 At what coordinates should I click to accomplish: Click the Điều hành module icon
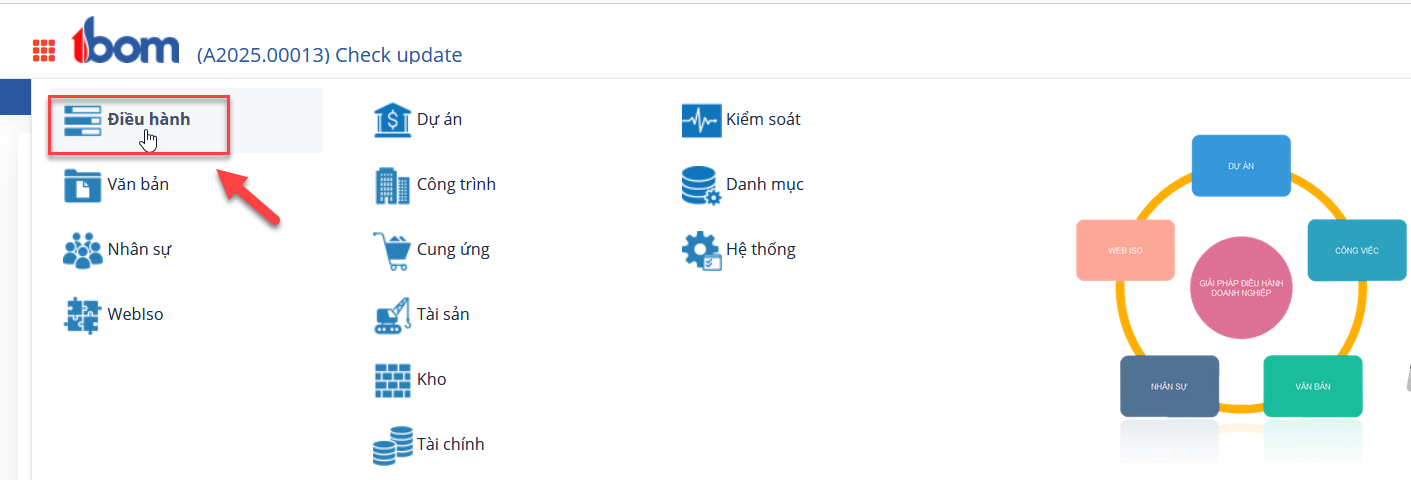coord(82,120)
